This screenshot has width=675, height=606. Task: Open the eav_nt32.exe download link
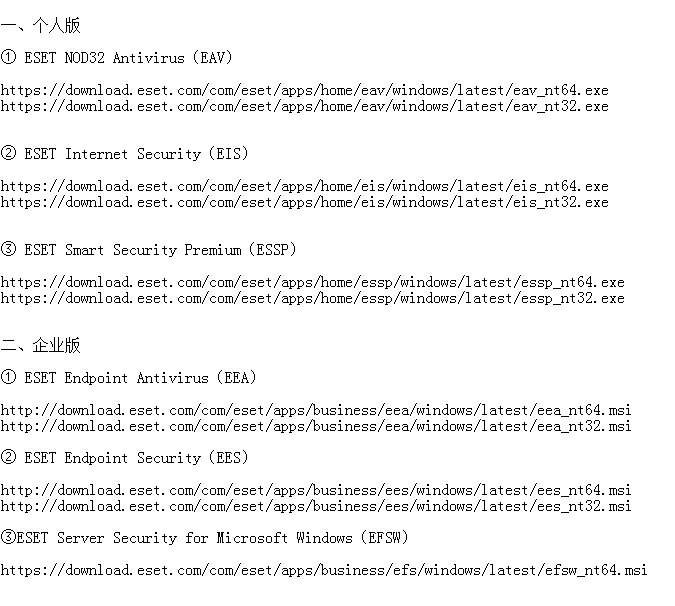304,106
